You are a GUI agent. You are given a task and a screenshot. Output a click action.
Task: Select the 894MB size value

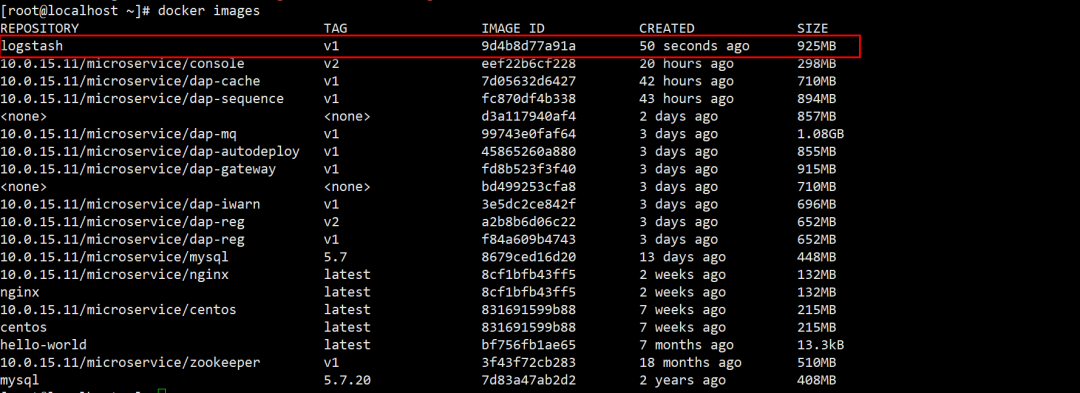[x=817, y=99]
